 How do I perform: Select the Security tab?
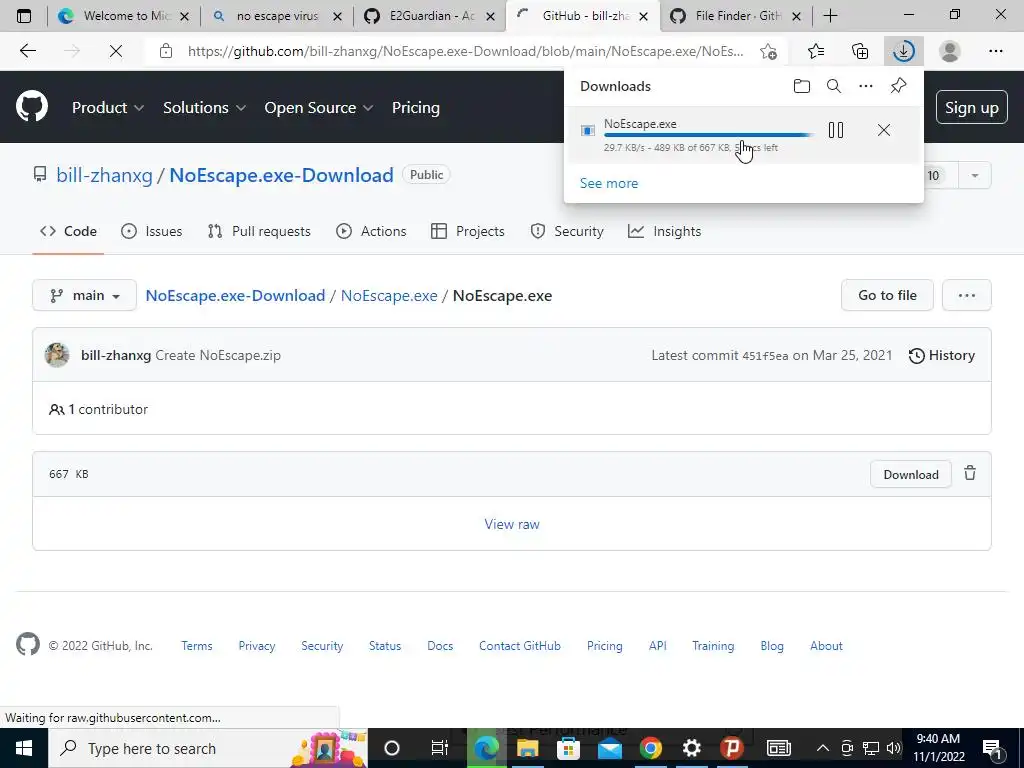[x=567, y=231]
